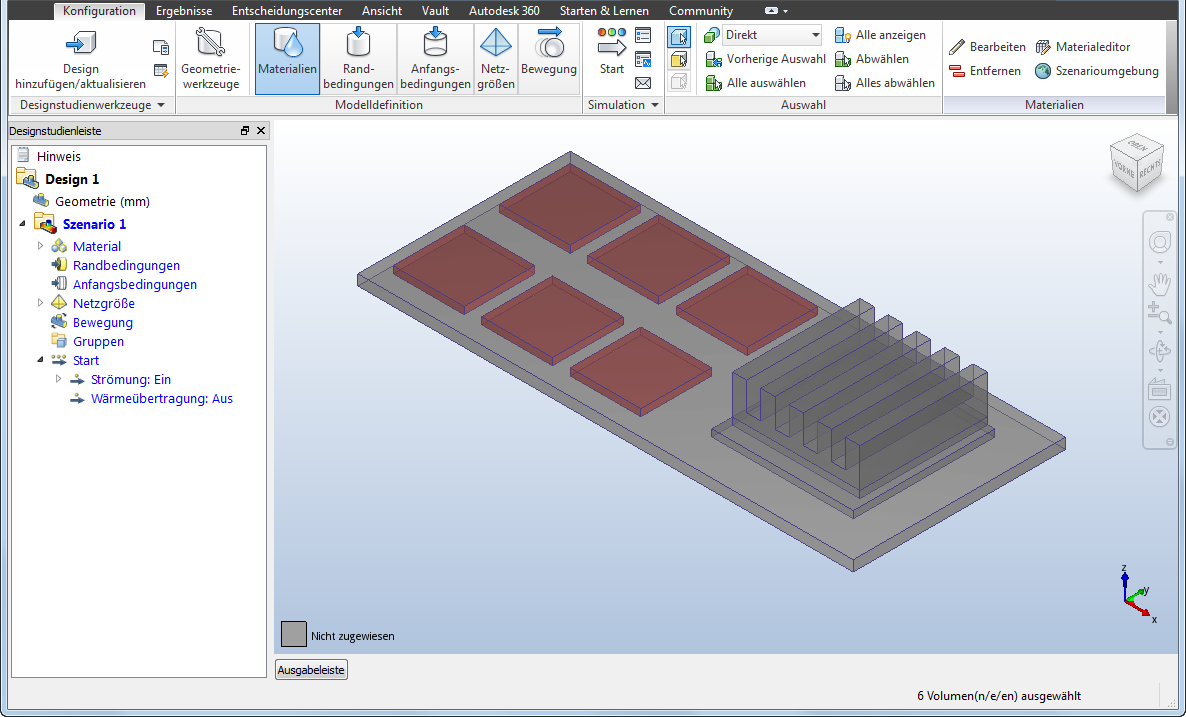Open the Community tab
The image size is (1186, 717).
(x=701, y=11)
